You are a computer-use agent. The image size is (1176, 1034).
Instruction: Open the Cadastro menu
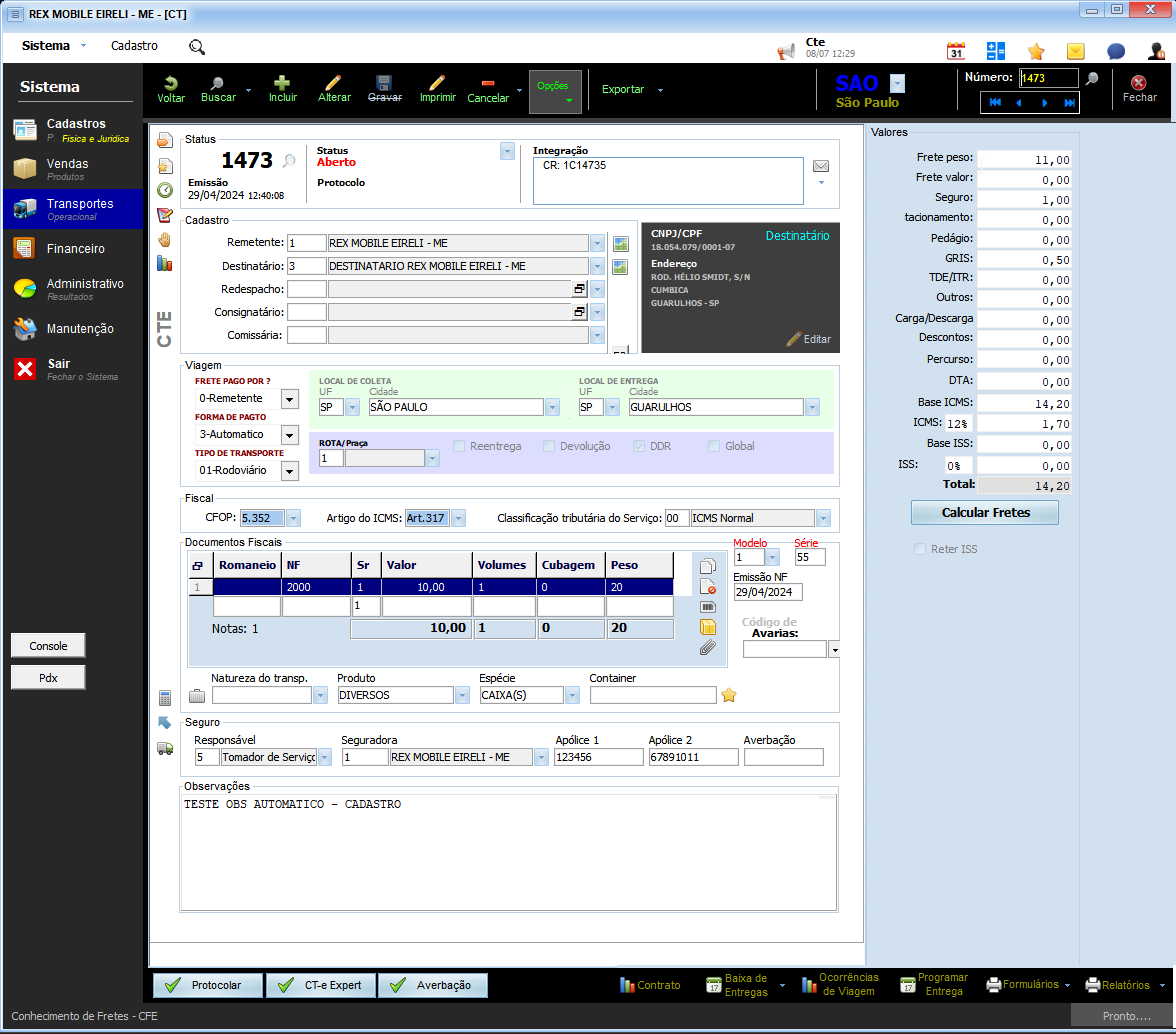134,46
